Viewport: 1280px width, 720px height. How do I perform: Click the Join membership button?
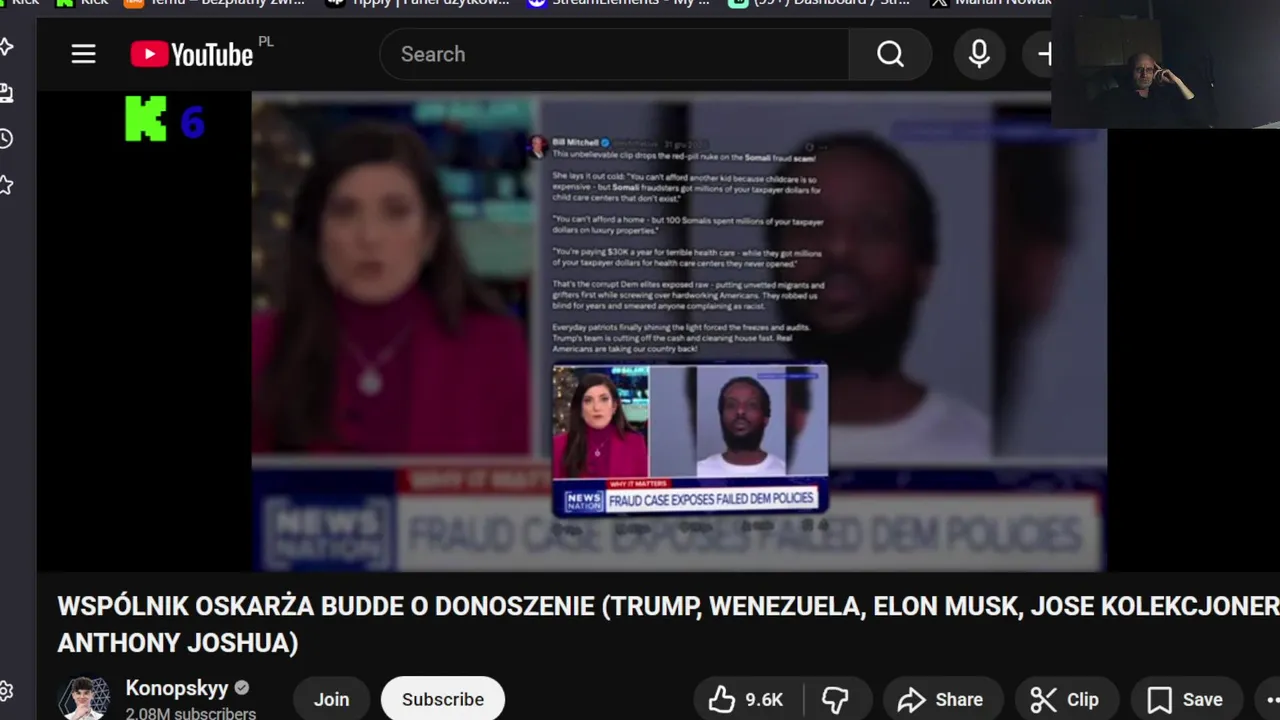(x=331, y=699)
